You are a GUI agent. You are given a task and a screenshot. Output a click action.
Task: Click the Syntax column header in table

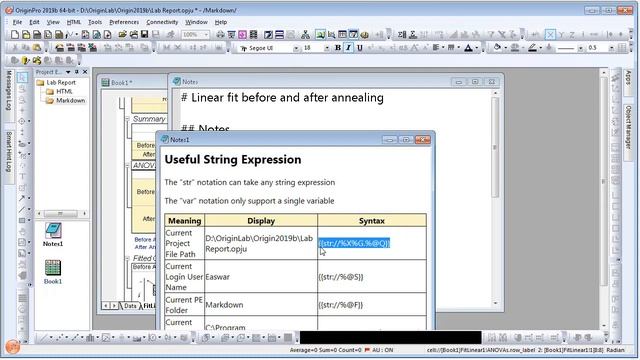coord(372,220)
